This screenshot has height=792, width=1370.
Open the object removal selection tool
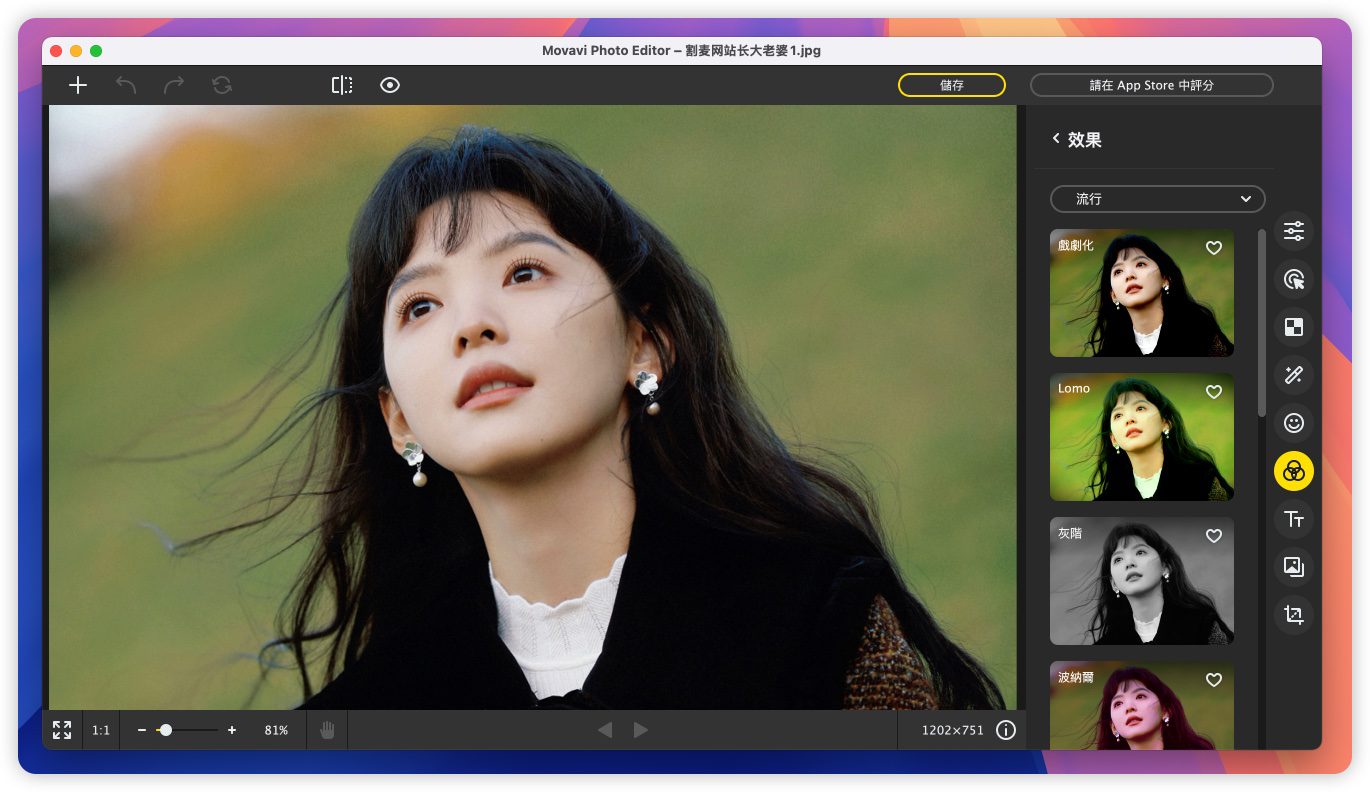coord(1294,279)
